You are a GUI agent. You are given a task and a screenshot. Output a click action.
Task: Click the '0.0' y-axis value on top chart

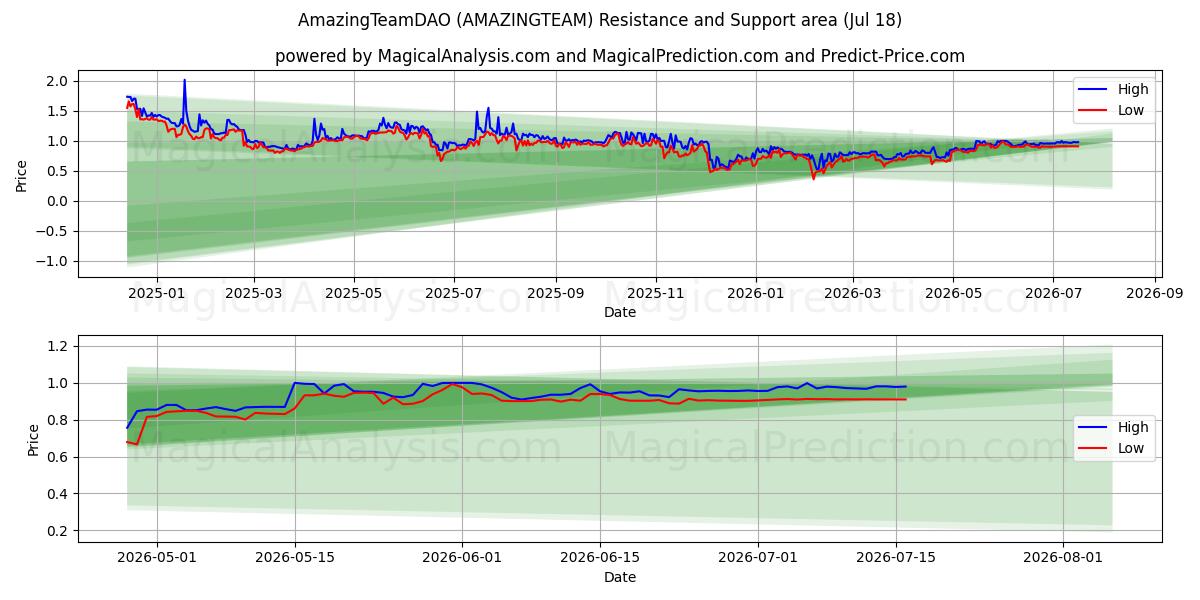tap(57, 201)
